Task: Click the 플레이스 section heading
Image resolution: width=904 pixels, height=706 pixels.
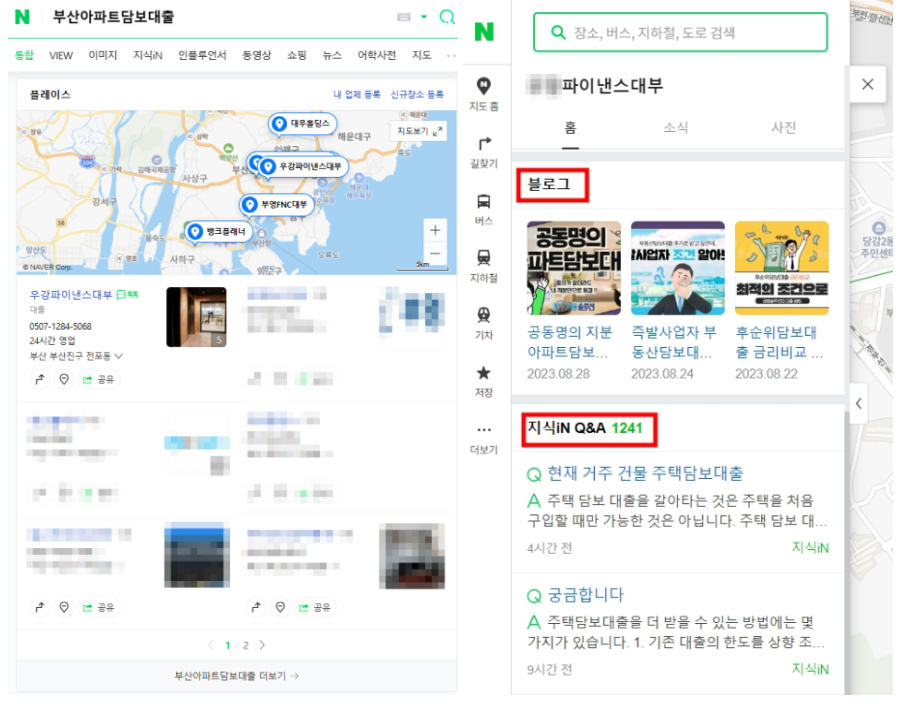Action: click(x=50, y=95)
